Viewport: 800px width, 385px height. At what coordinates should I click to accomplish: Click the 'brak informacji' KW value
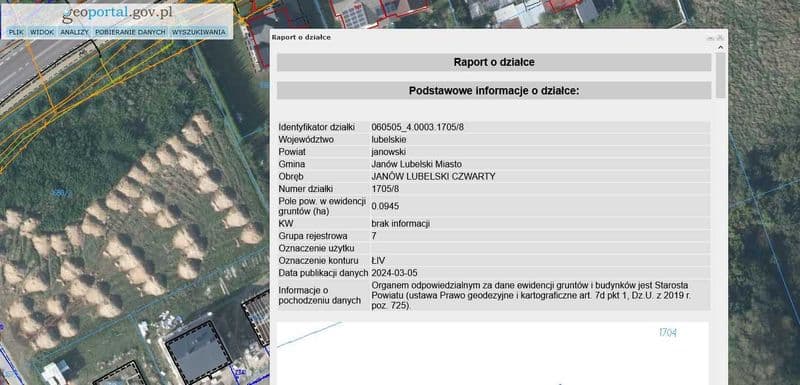click(401, 223)
